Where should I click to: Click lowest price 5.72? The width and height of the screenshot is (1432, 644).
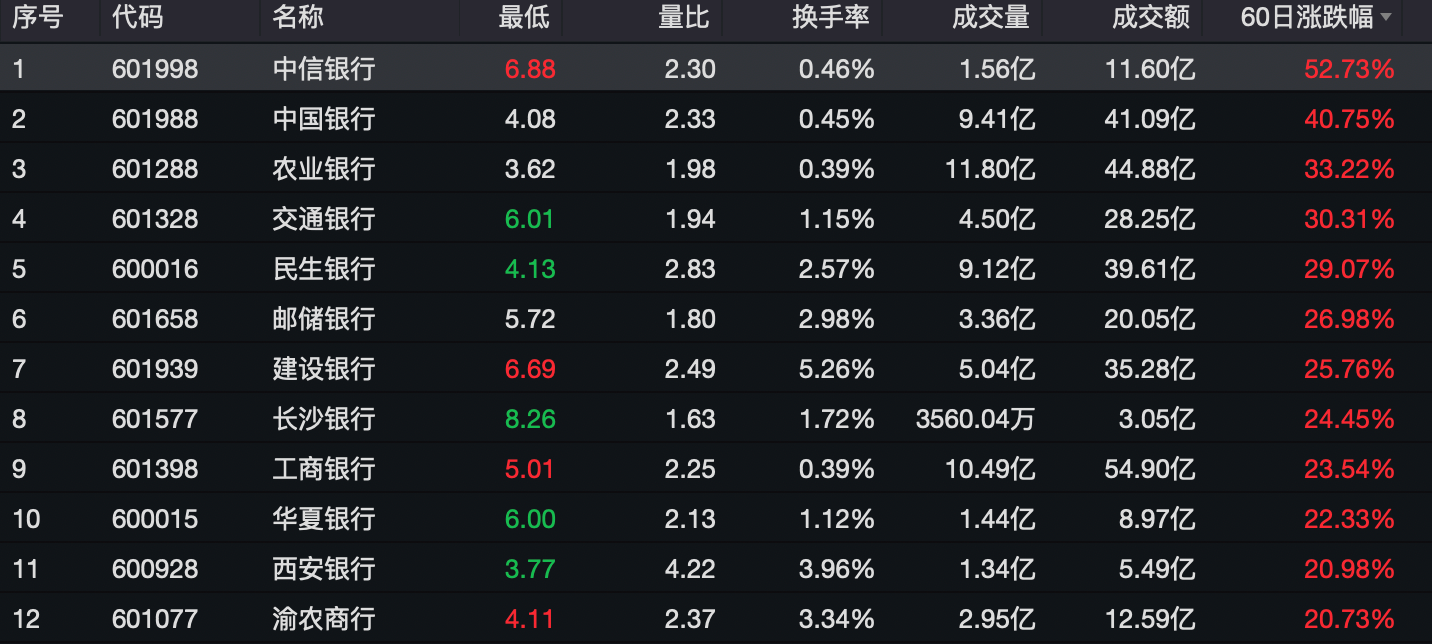530,319
